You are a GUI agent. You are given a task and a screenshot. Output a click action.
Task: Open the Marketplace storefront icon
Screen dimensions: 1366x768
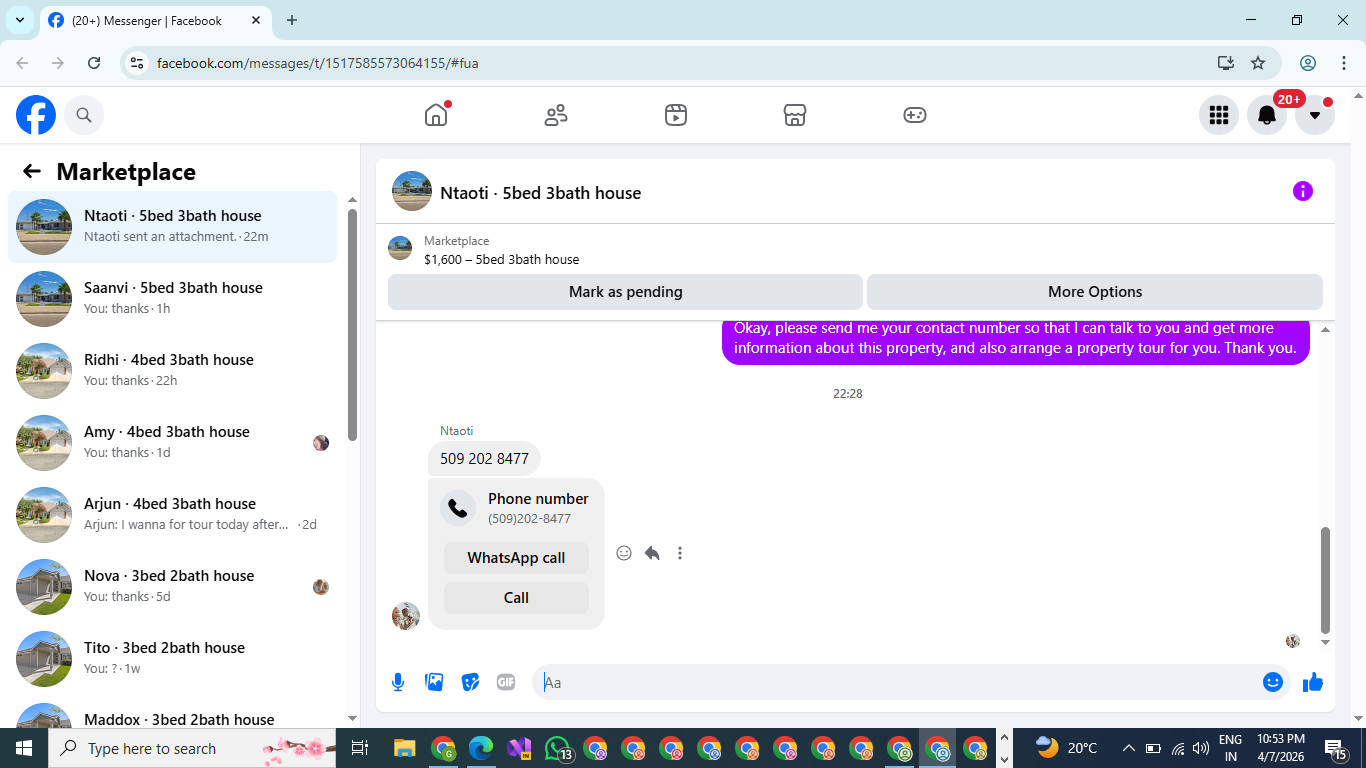(x=795, y=115)
